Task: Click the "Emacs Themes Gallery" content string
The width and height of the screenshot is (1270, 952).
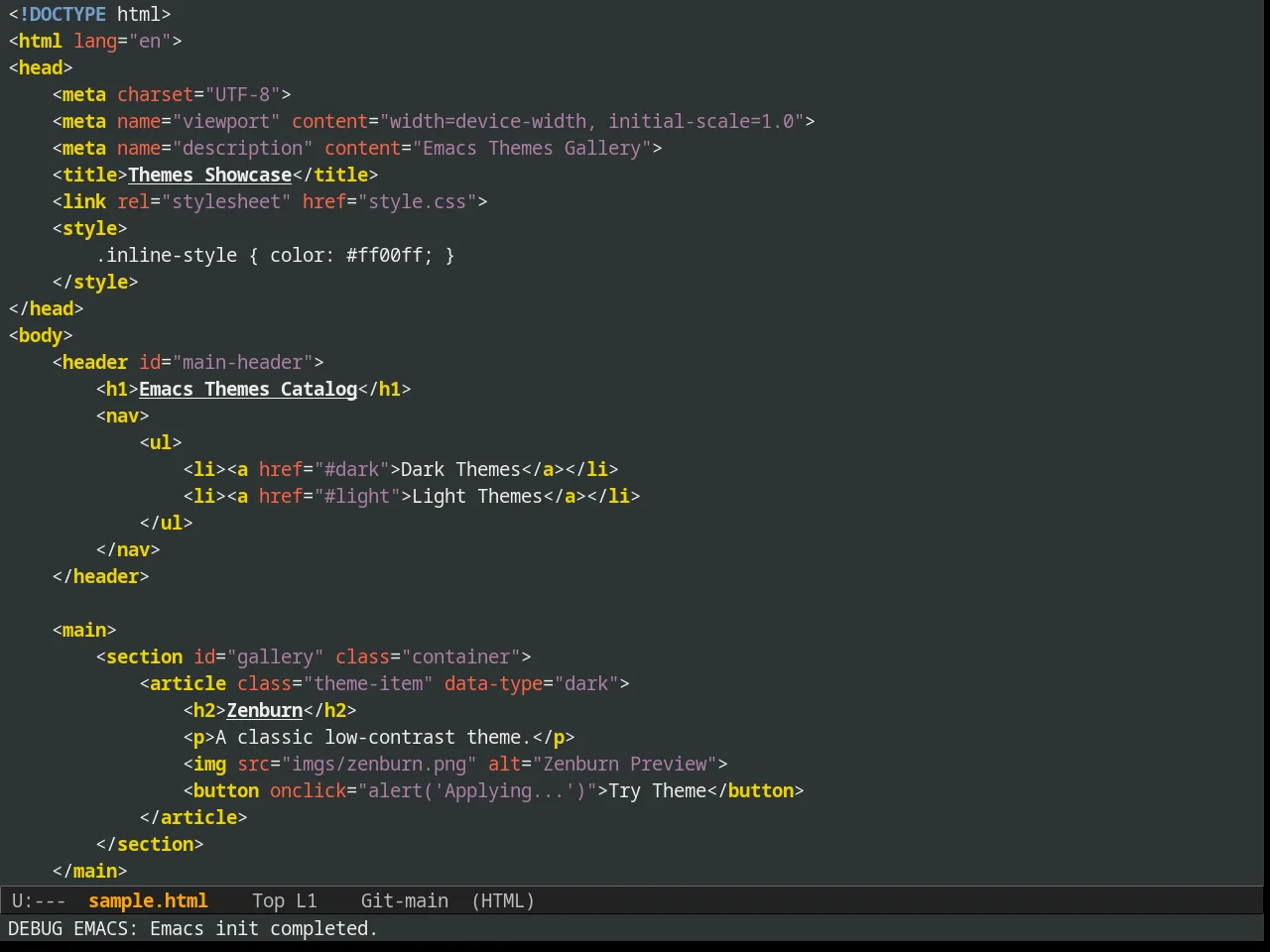Action: click(533, 148)
